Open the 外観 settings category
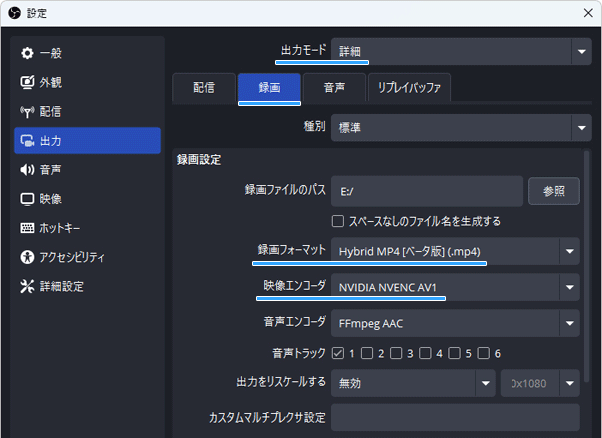602x438 pixels. pos(88,82)
